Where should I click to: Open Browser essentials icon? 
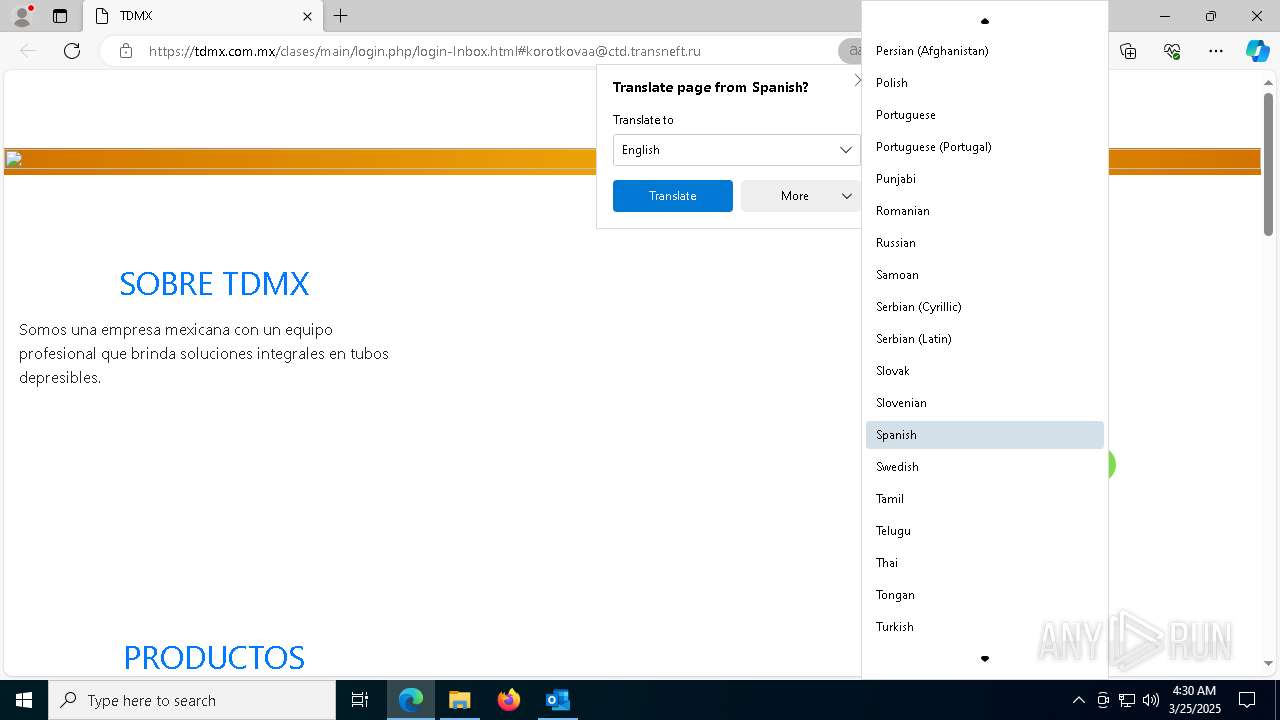(x=1172, y=51)
